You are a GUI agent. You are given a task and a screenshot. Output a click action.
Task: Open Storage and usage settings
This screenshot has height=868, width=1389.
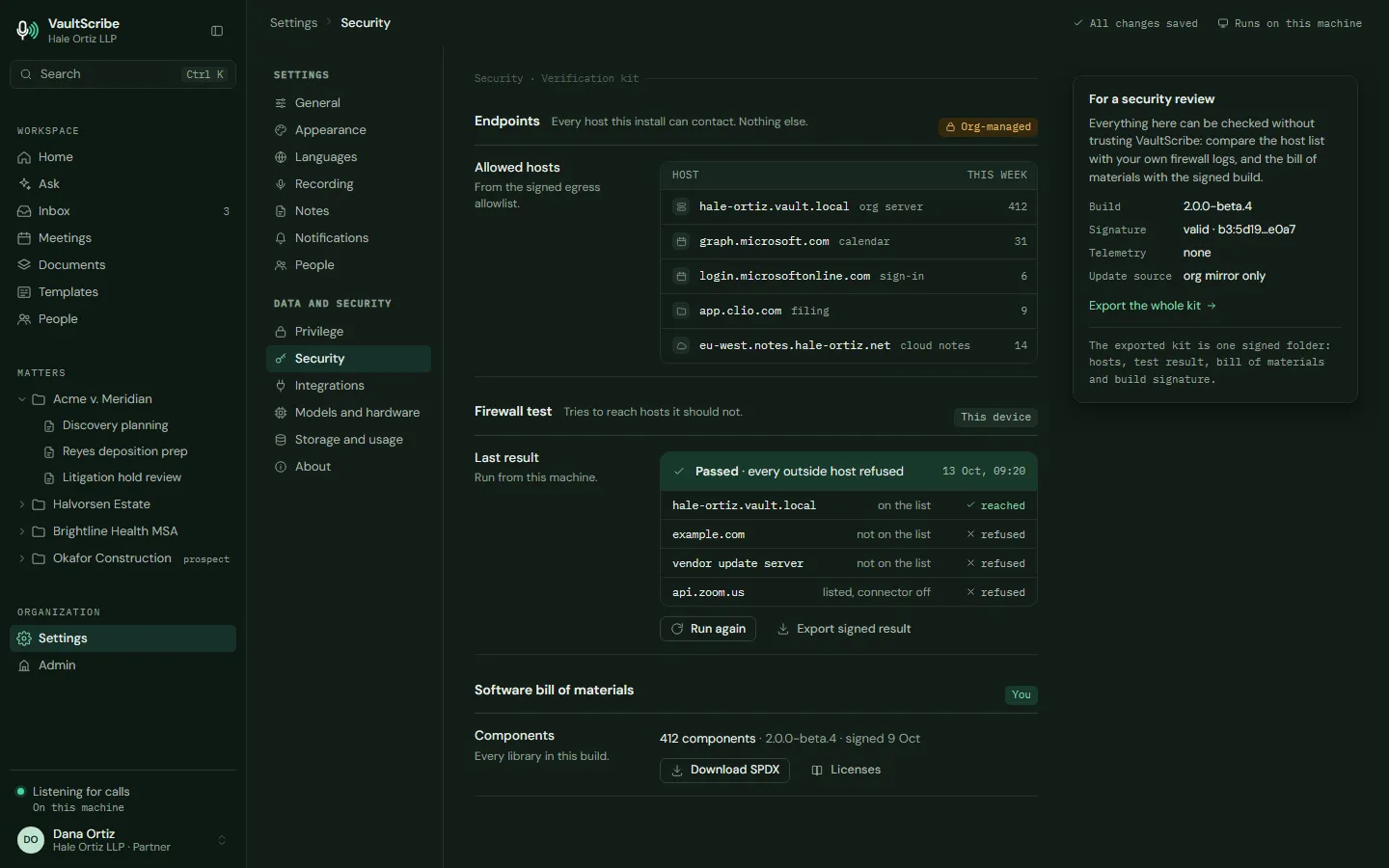(x=348, y=440)
